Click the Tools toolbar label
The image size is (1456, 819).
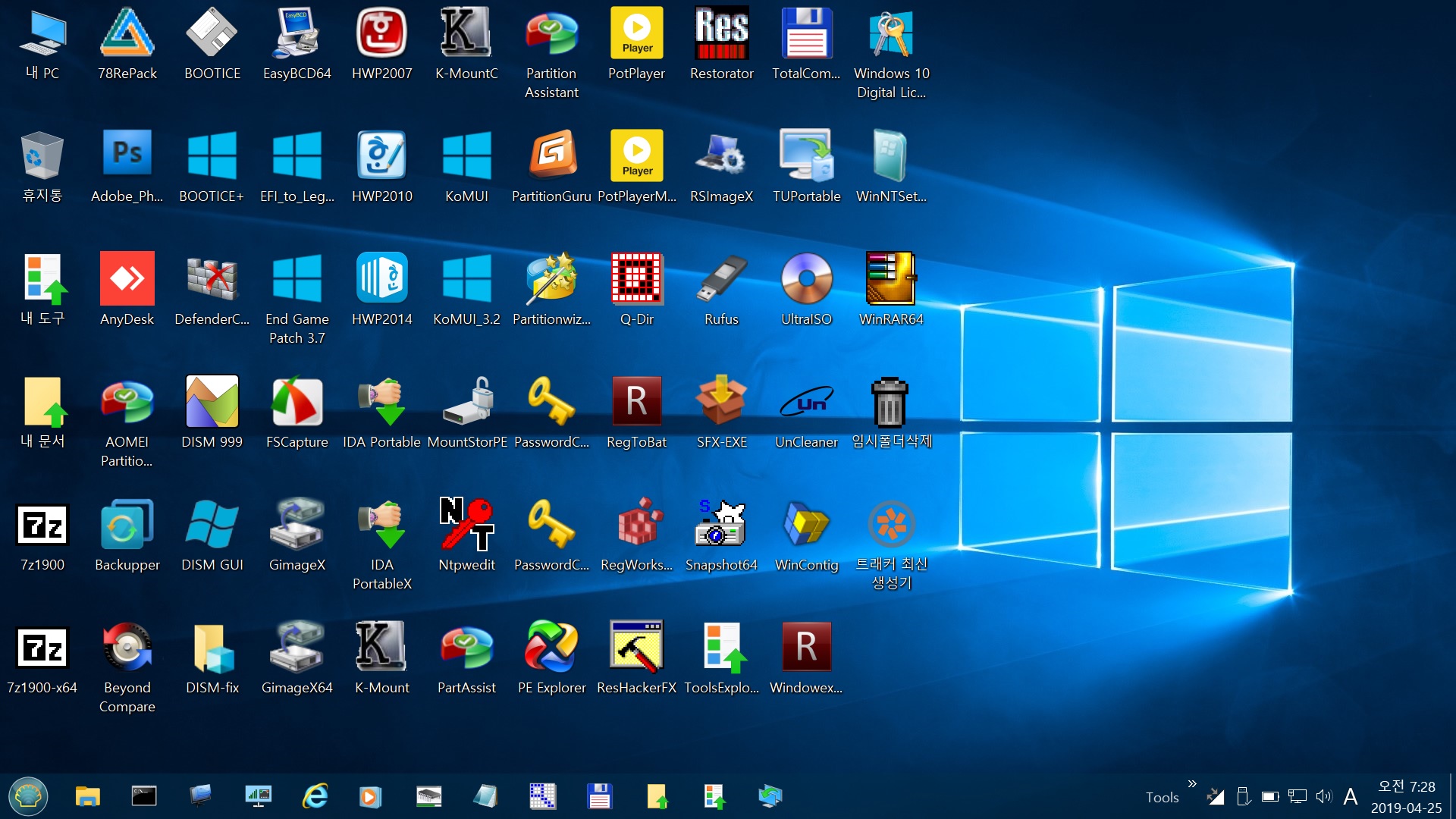coord(1162,797)
